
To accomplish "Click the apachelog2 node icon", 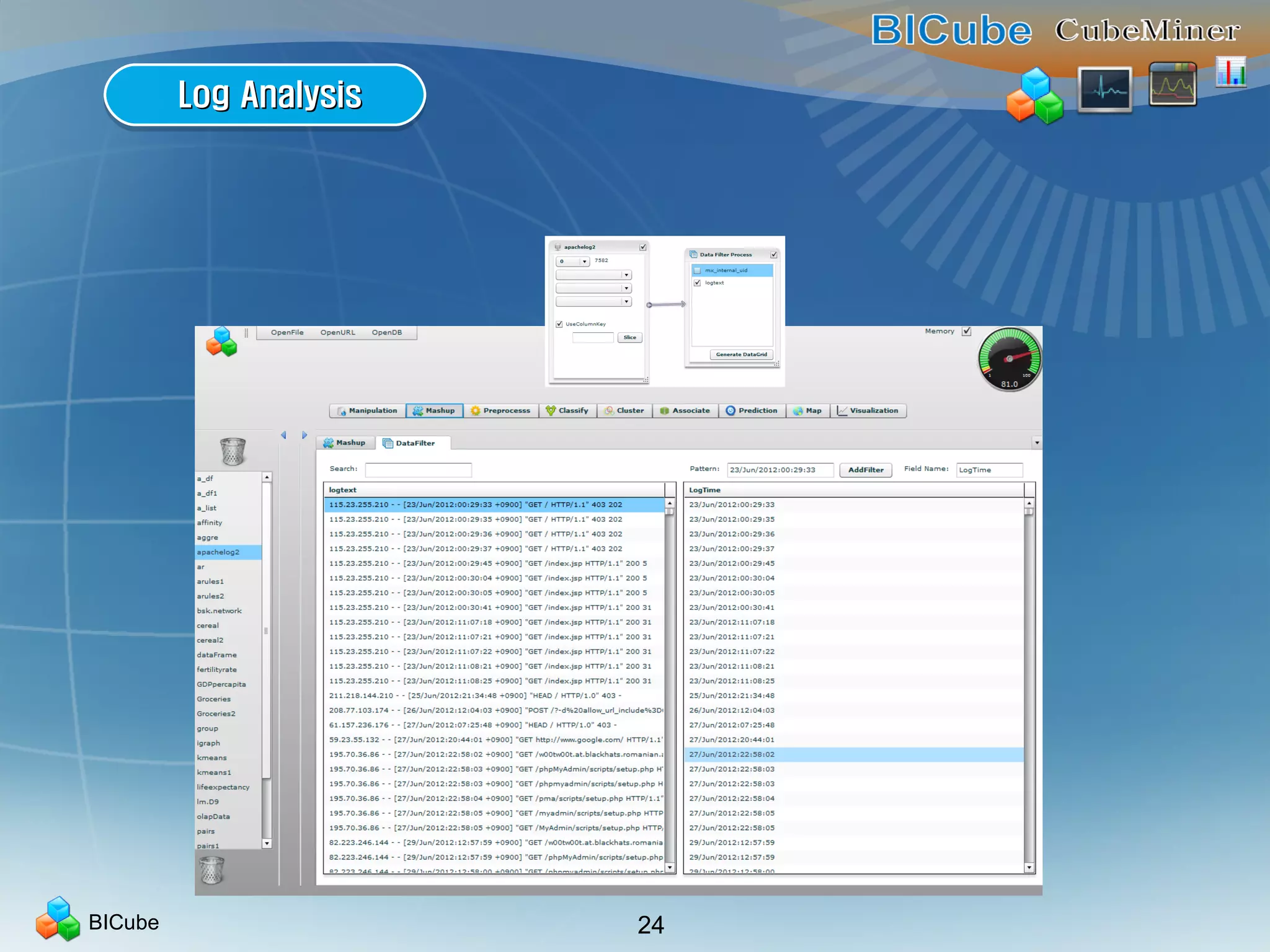I will (x=557, y=247).
